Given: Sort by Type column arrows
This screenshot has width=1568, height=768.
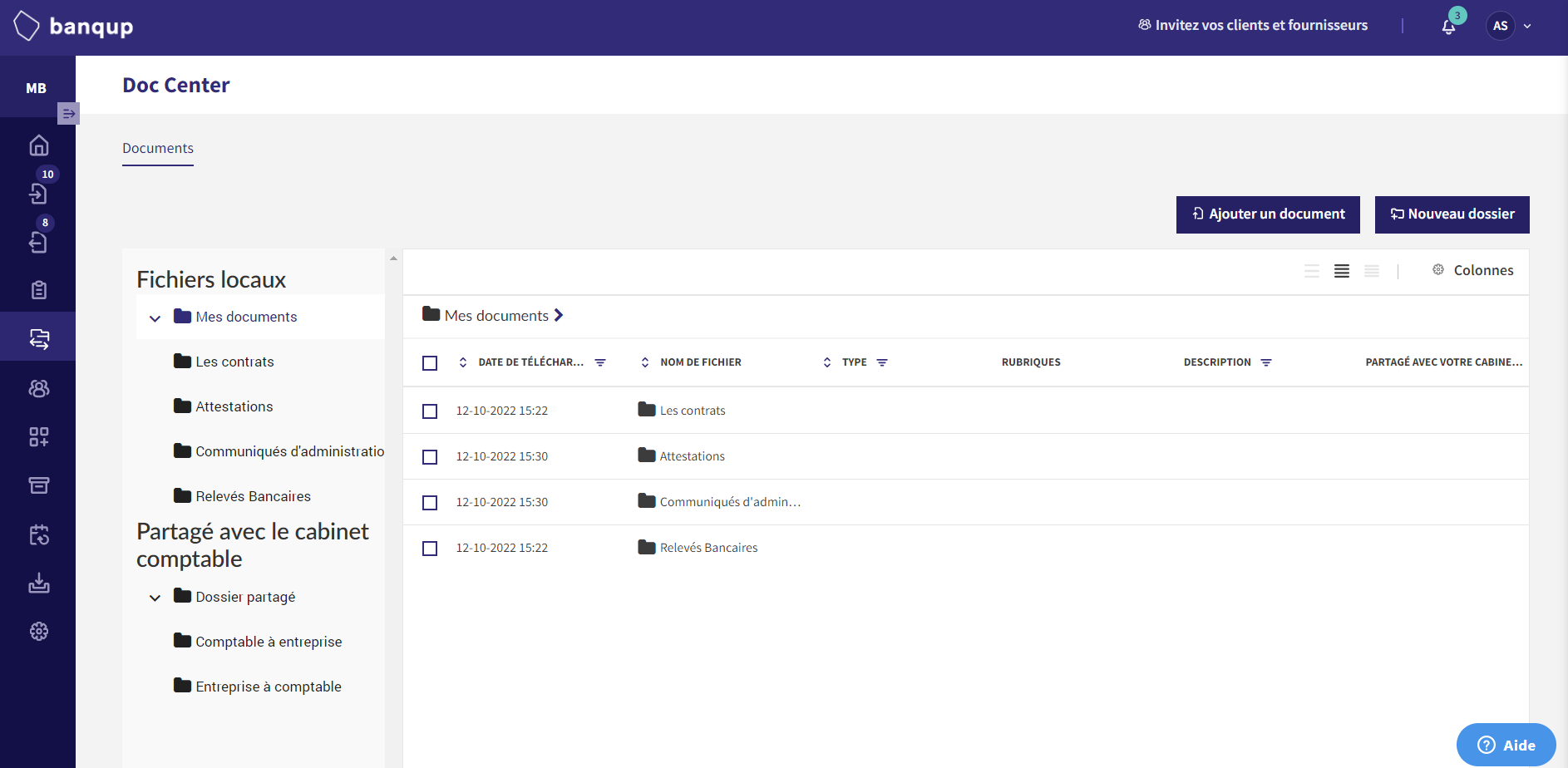Looking at the screenshot, I should [827, 362].
